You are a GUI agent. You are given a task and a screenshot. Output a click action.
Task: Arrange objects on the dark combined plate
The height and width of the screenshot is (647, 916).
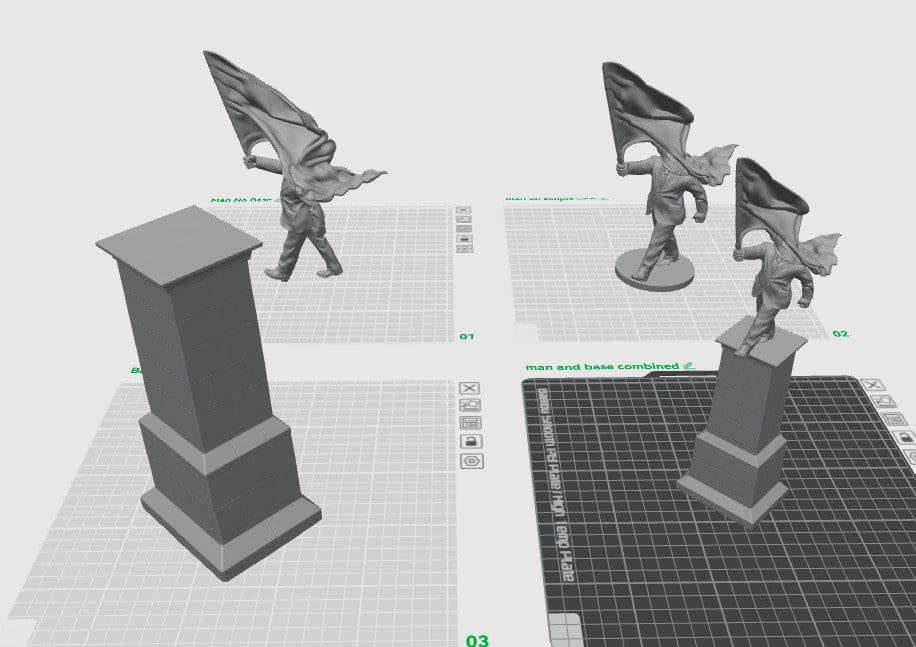[x=894, y=419]
